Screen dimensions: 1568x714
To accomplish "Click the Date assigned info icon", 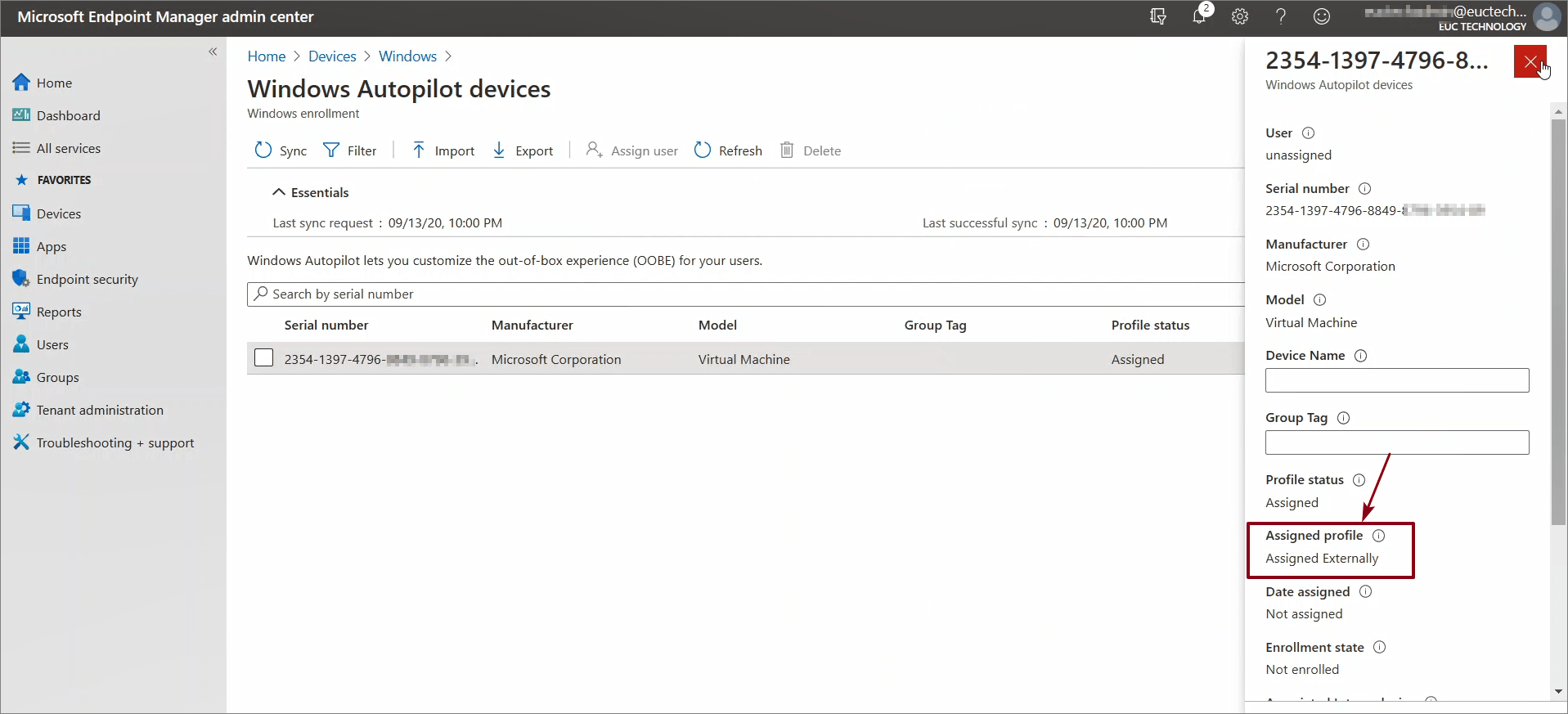I will pyautogui.click(x=1365, y=591).
